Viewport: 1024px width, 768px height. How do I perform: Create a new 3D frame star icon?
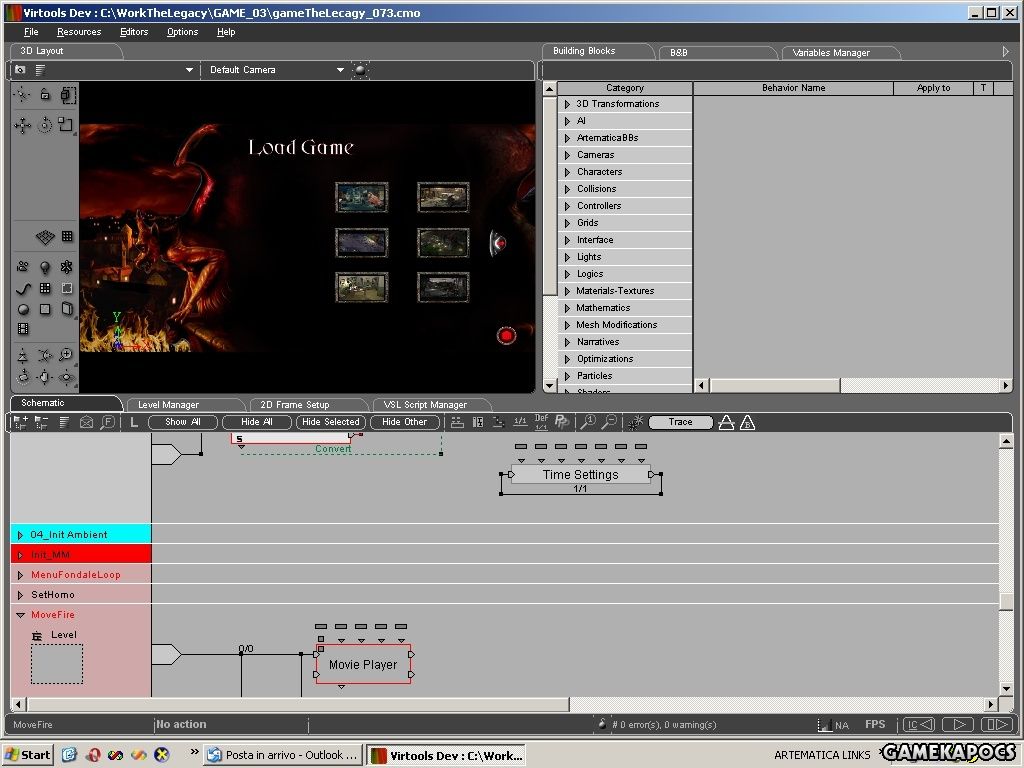coord(66,266)
